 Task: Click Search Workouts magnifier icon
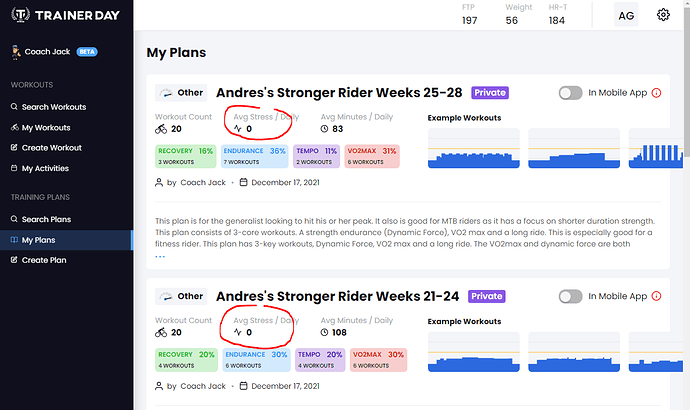coord(14,106)
